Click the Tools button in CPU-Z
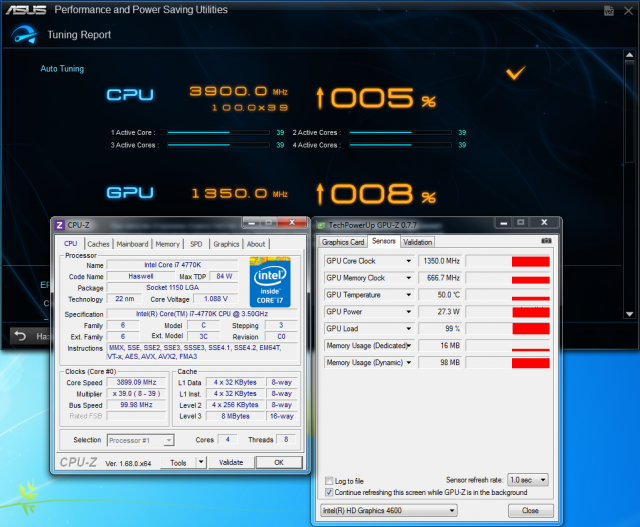This screenshot has height=527, width=640. pos(178,463)
